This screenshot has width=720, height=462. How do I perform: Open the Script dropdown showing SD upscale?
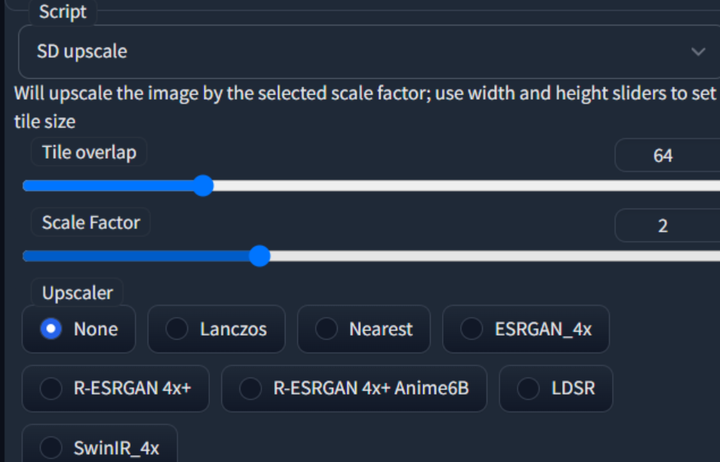360,51
